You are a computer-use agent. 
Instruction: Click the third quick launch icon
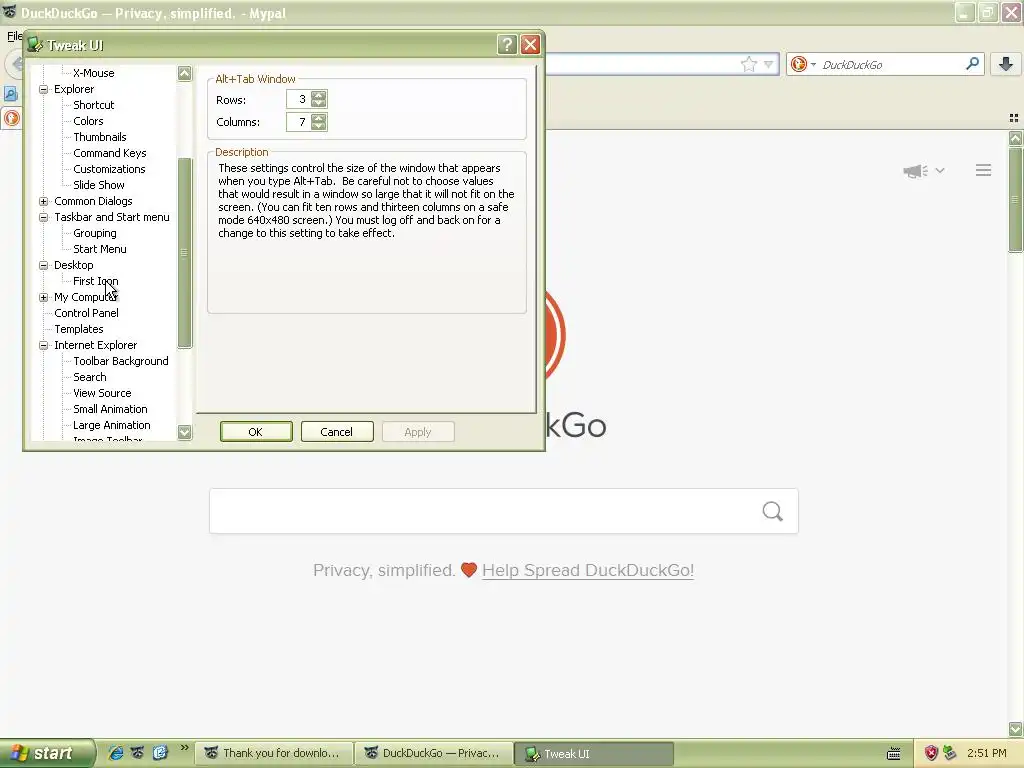160,753
